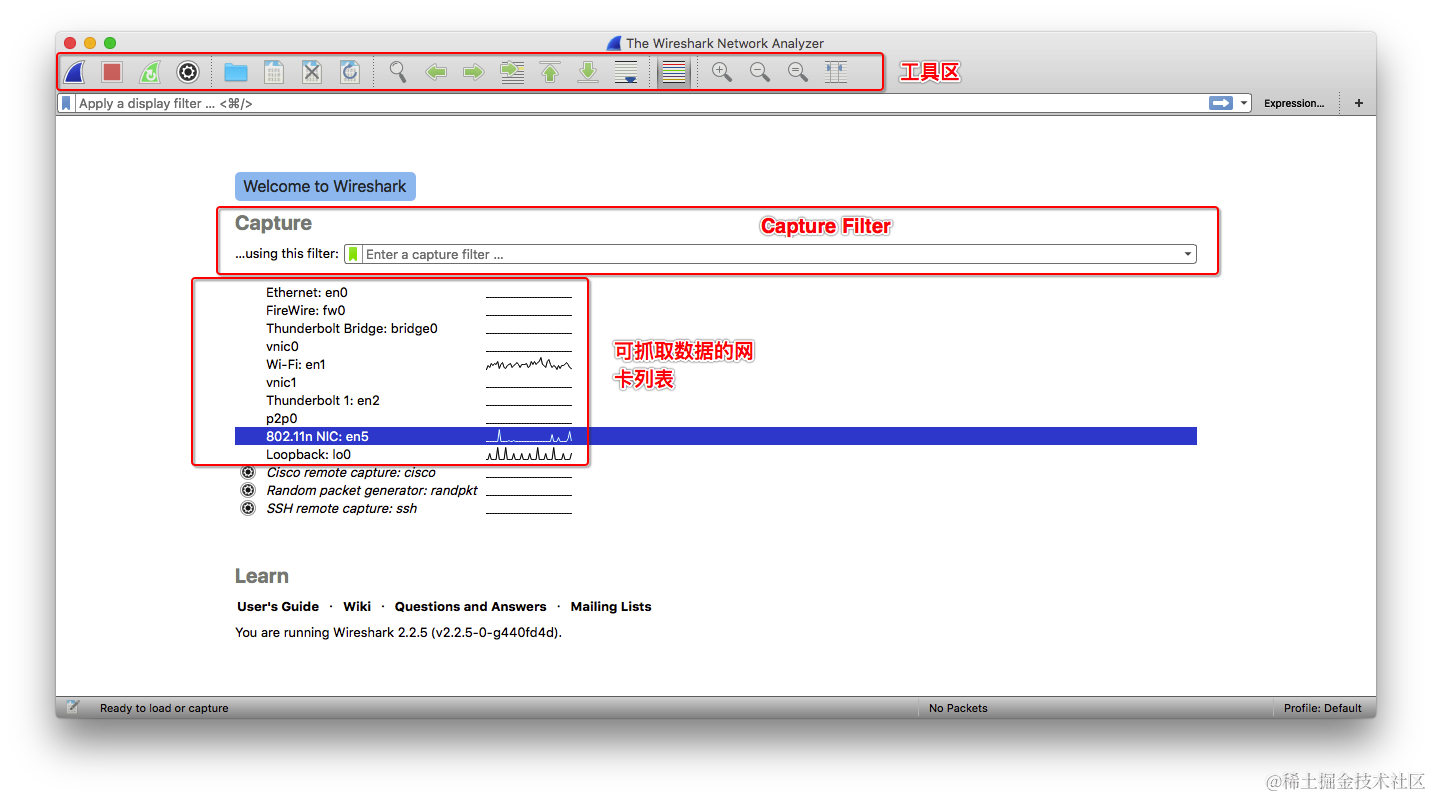Click the display filter bookmark icon
Viewport: 1432px width, 798px height.
(66, 103)
